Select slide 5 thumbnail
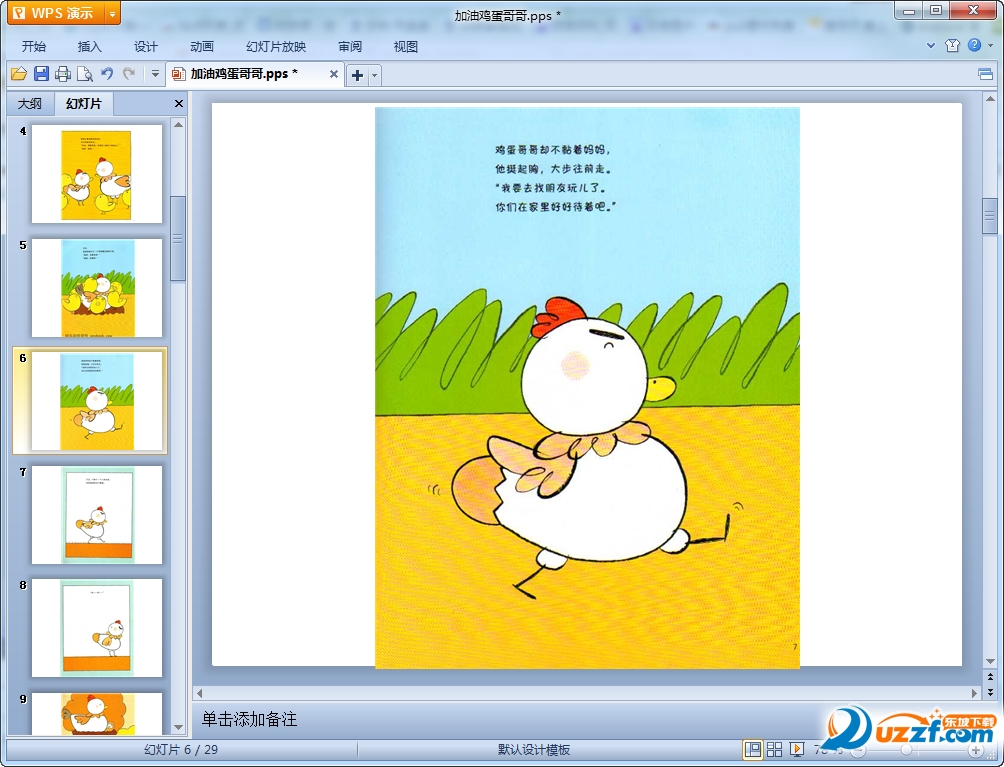Image resolution: width=1004 pixels, height=767 pixels. click(x=97, y=288)
